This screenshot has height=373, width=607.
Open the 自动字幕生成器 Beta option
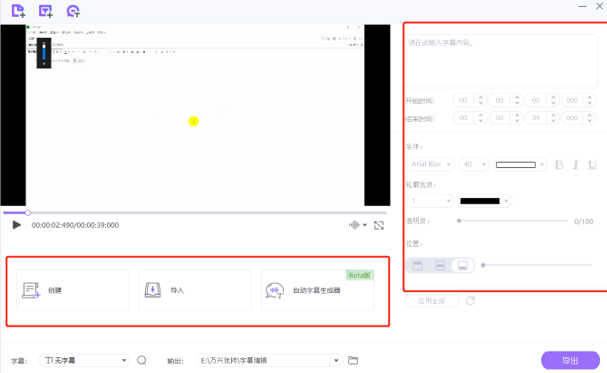pos(317,290)
